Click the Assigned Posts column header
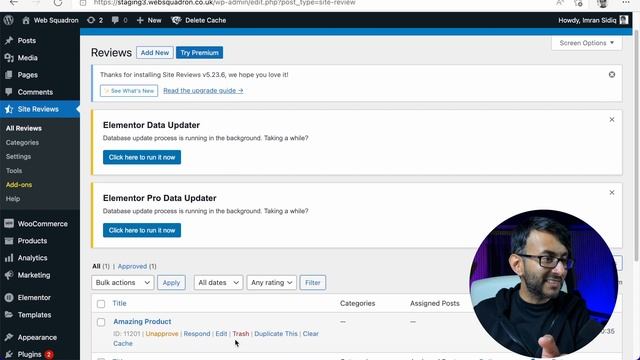The width and height of the screenshot is (640, 360). (435, 303)
